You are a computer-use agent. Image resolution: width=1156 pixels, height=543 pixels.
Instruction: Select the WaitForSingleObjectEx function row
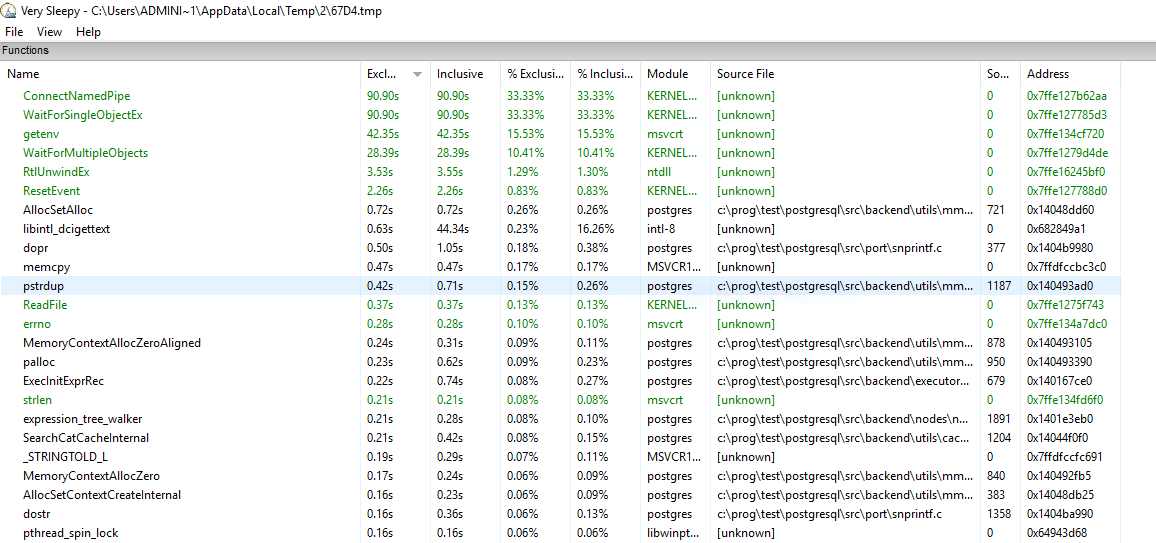[82, 115]
